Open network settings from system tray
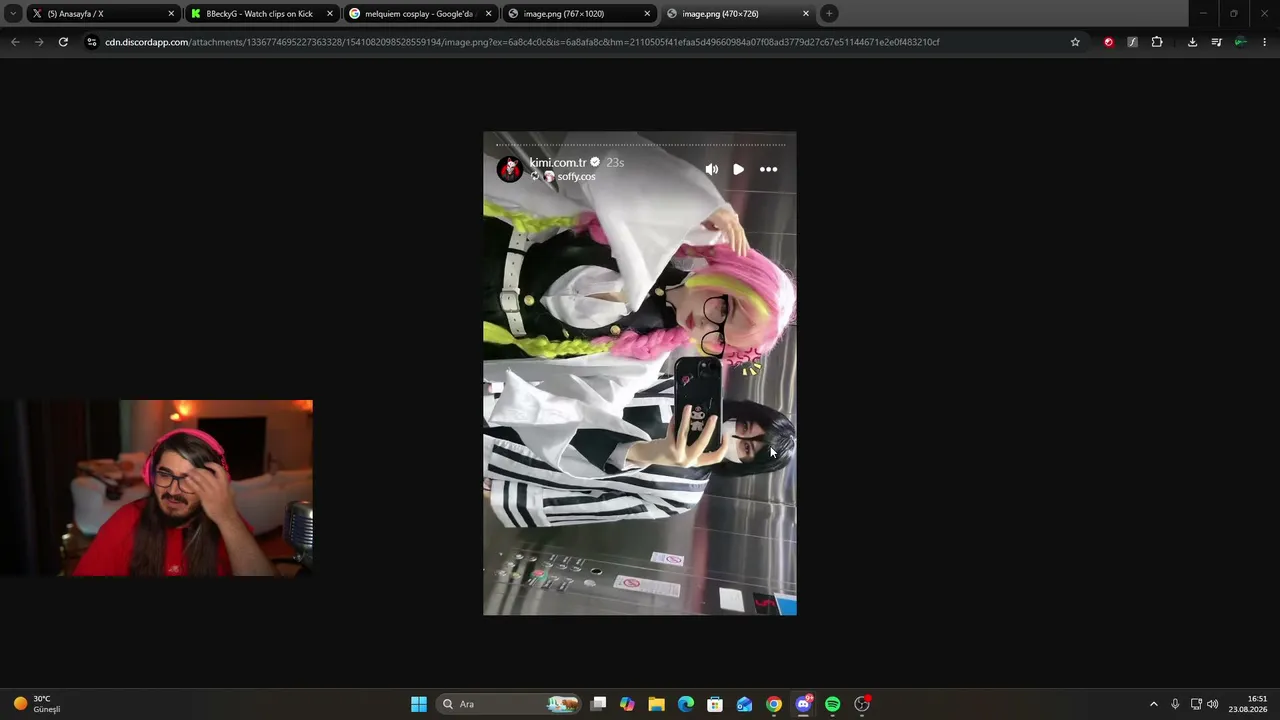The image size is (1280, 720). pyautogui.click(x=1196, y=704)
